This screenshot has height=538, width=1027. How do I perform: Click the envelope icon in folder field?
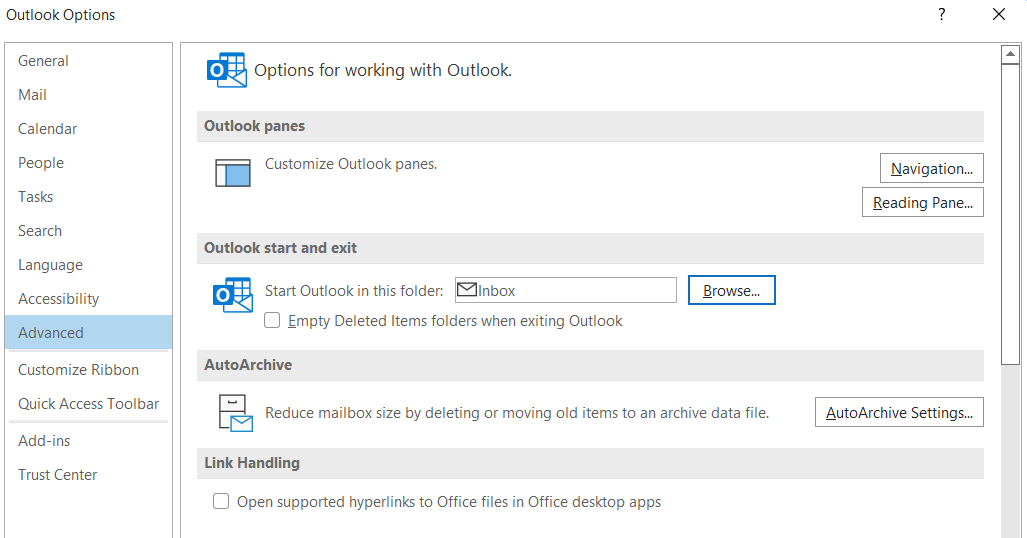point(466,290)
